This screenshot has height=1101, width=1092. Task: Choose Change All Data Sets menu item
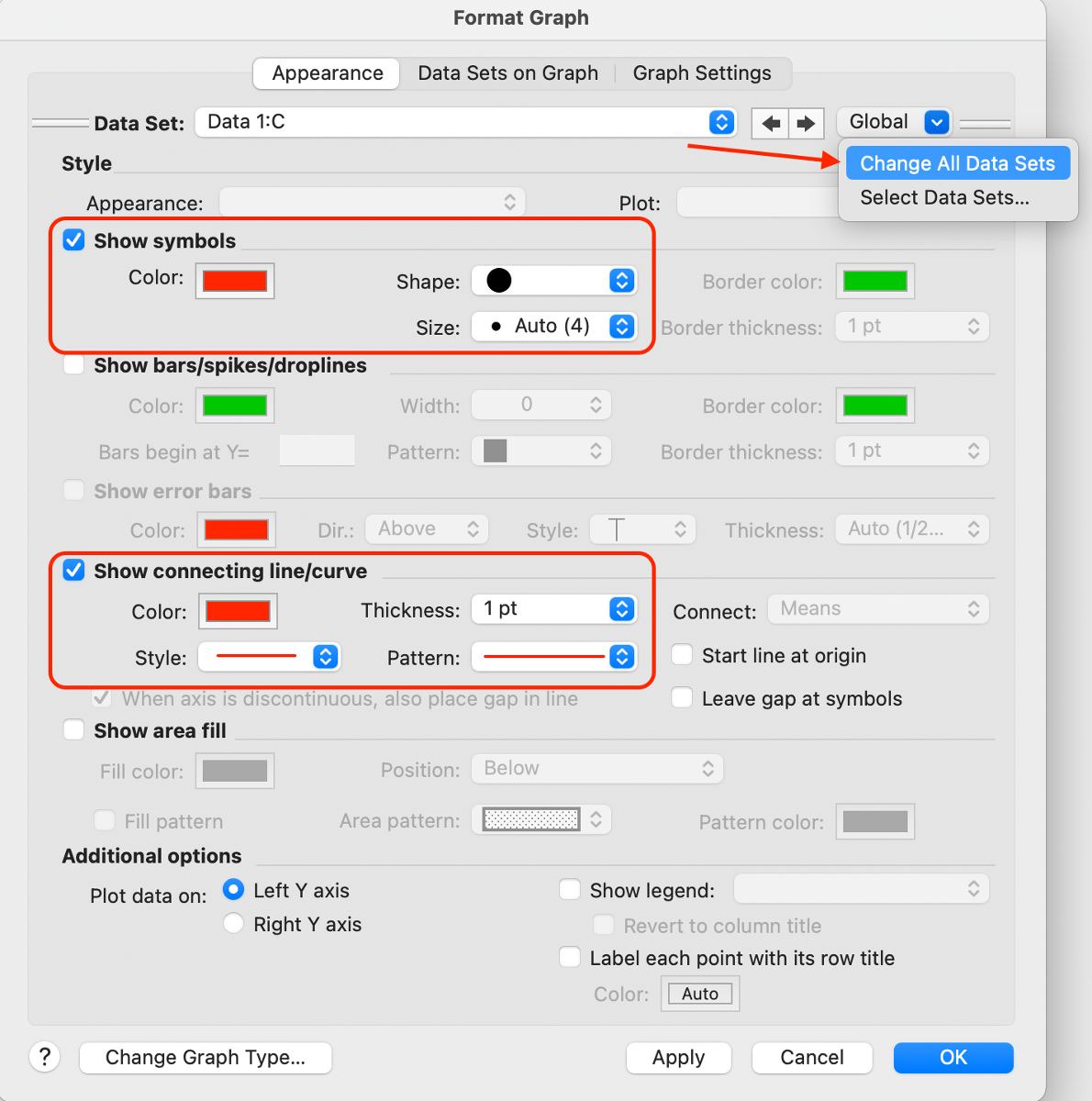pyautogui.click(x=957, y=163)
